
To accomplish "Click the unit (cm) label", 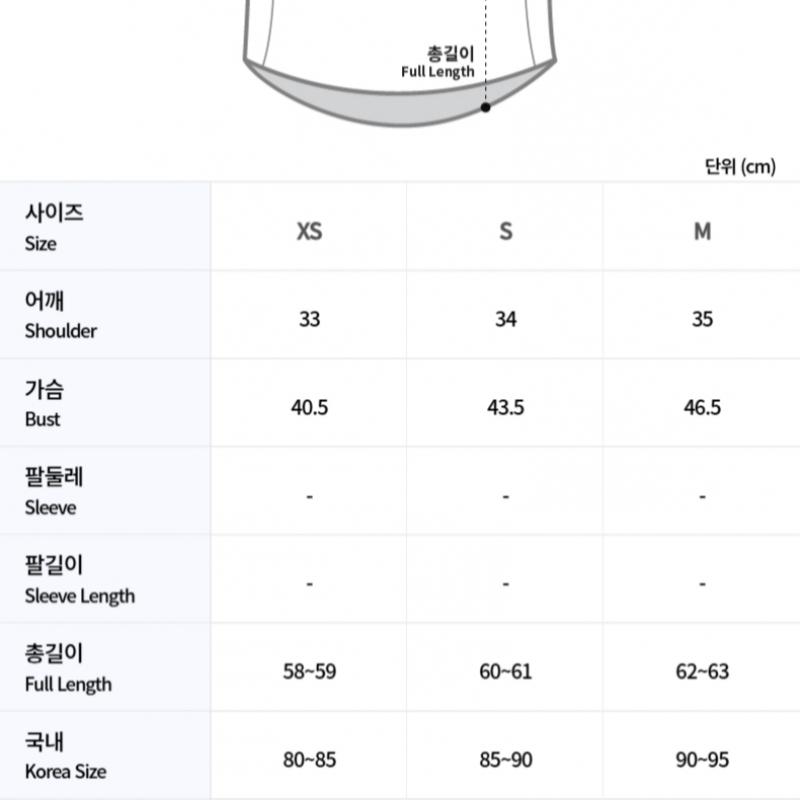I will click(x=740, y=167).
